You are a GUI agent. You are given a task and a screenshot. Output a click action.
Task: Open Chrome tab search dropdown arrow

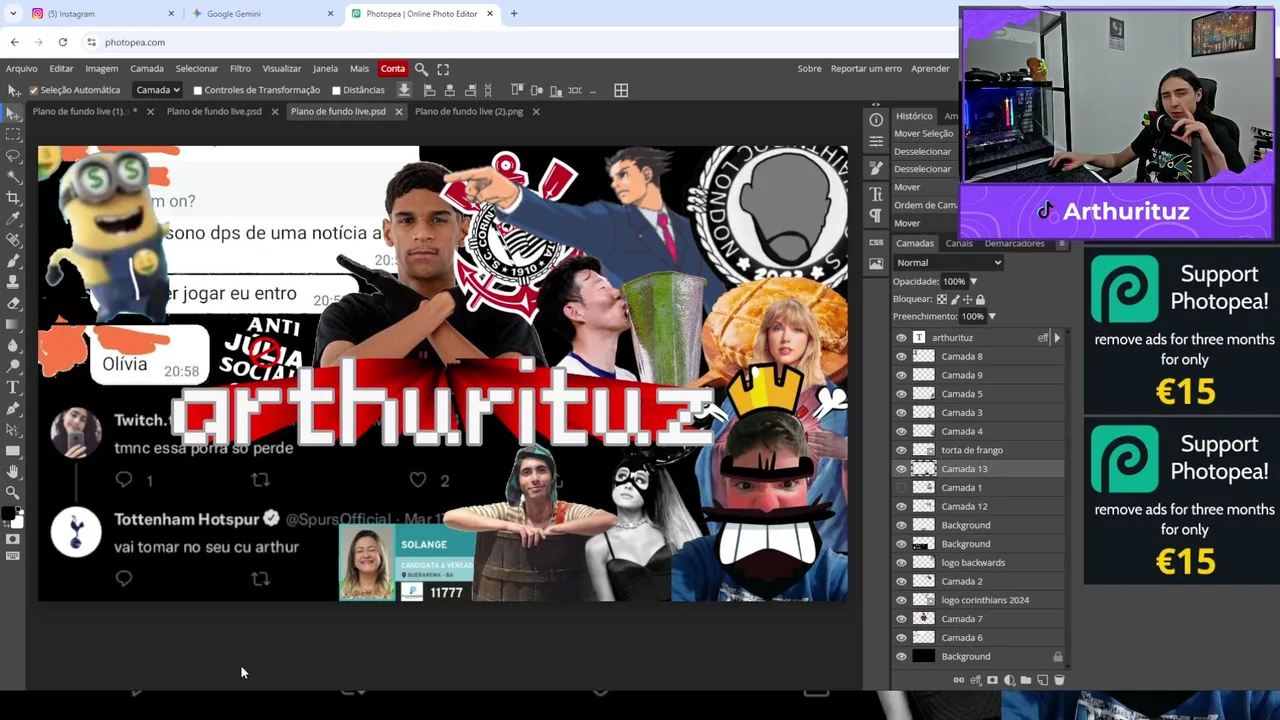[13, 14]
